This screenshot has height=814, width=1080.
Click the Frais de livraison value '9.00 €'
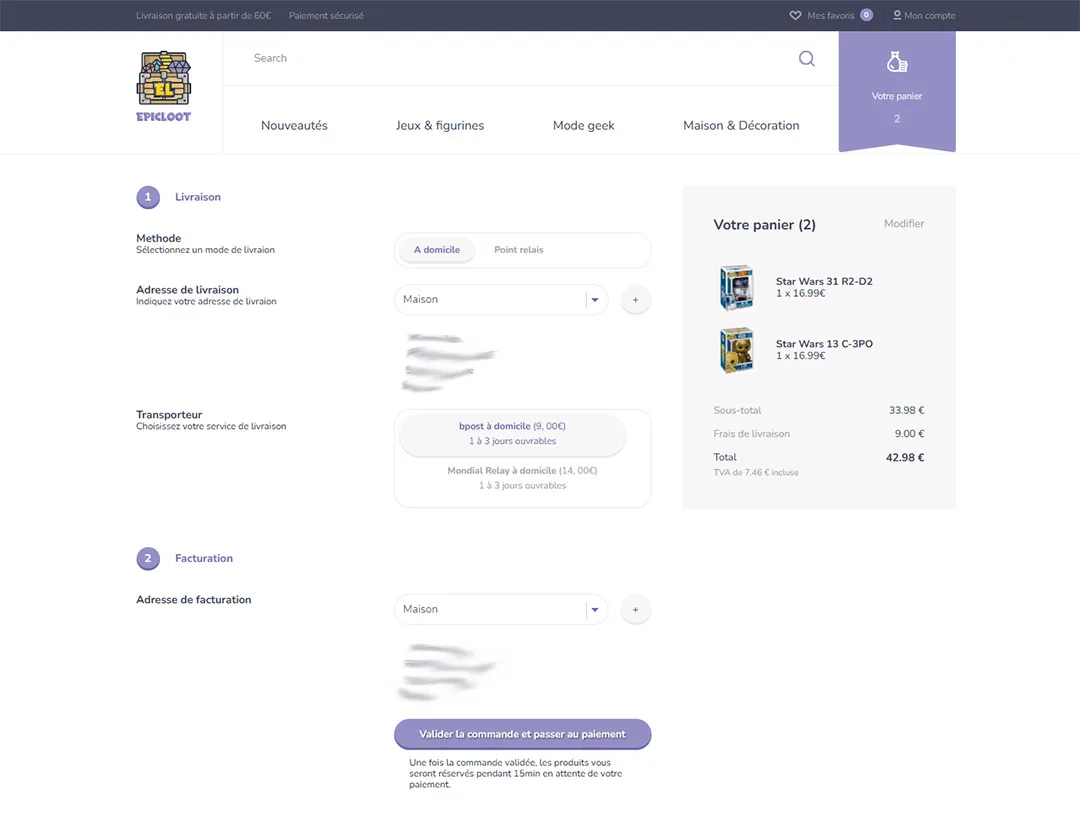909,434
